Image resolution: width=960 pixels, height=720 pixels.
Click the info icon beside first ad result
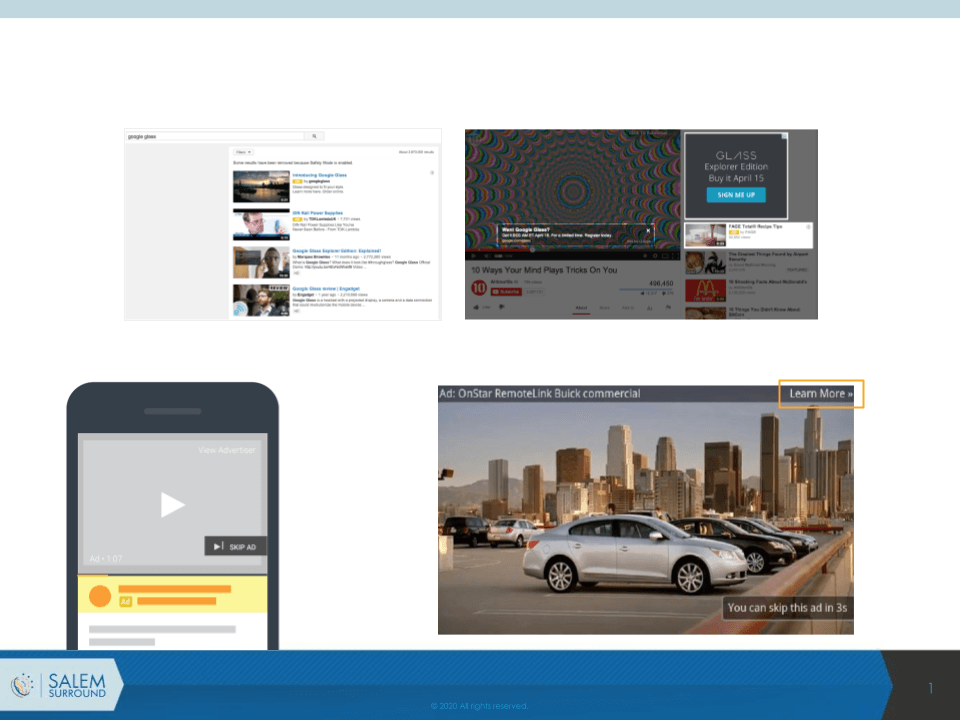[432, 173]
